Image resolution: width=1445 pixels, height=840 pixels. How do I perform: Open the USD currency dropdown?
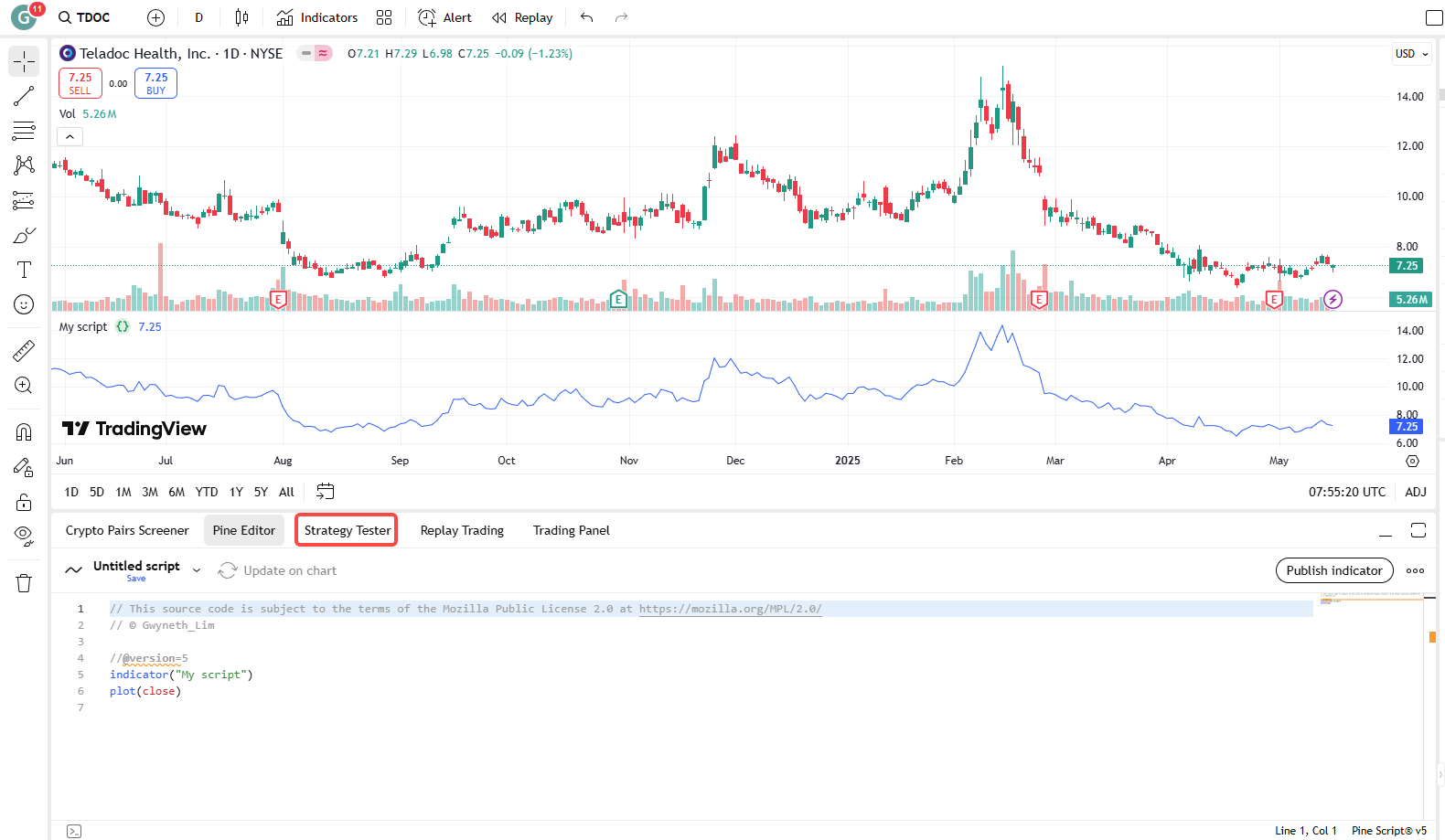coord(1411,54)
